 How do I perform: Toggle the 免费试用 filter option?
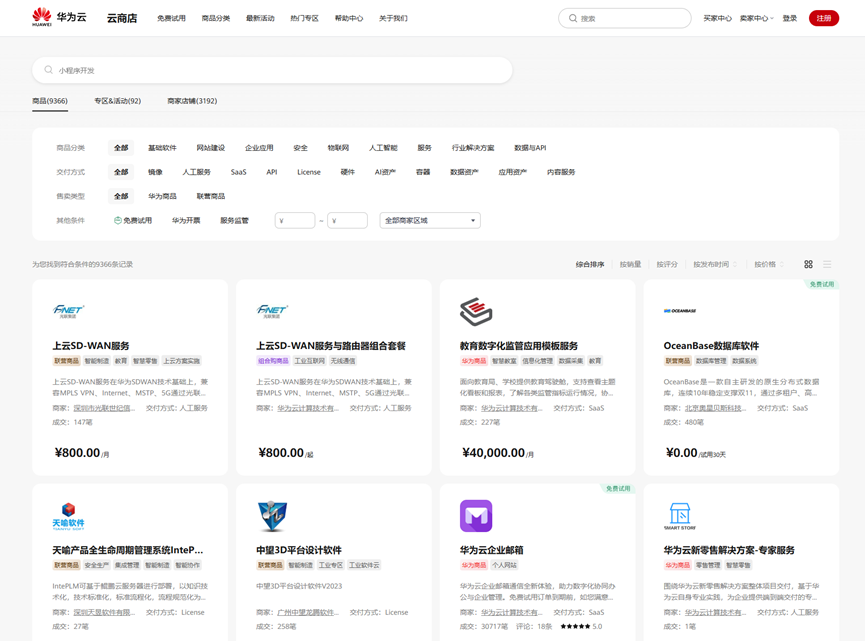point(133,220)
